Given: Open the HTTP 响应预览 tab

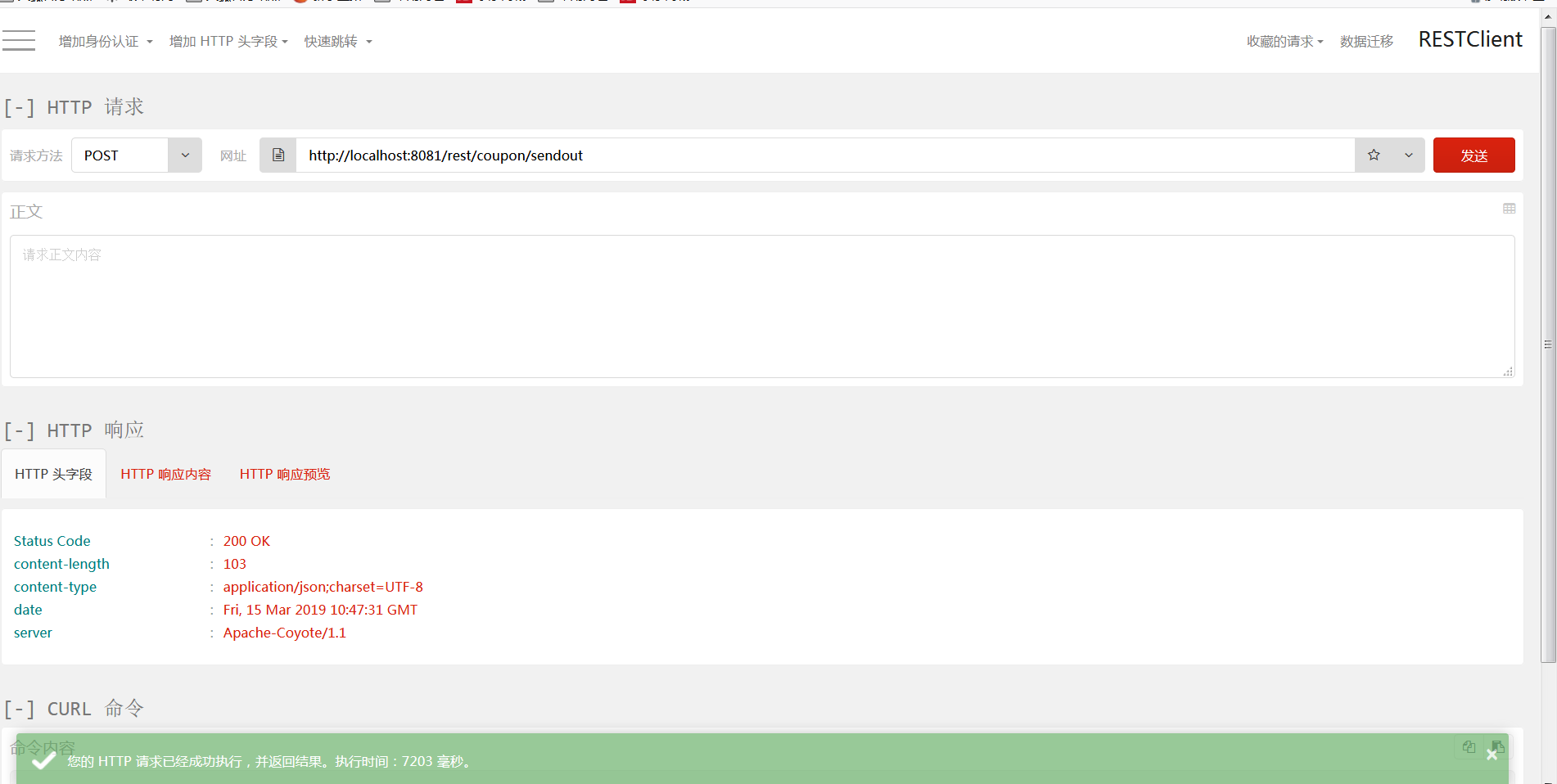Looking at the screenshot, I should (285, 474).
